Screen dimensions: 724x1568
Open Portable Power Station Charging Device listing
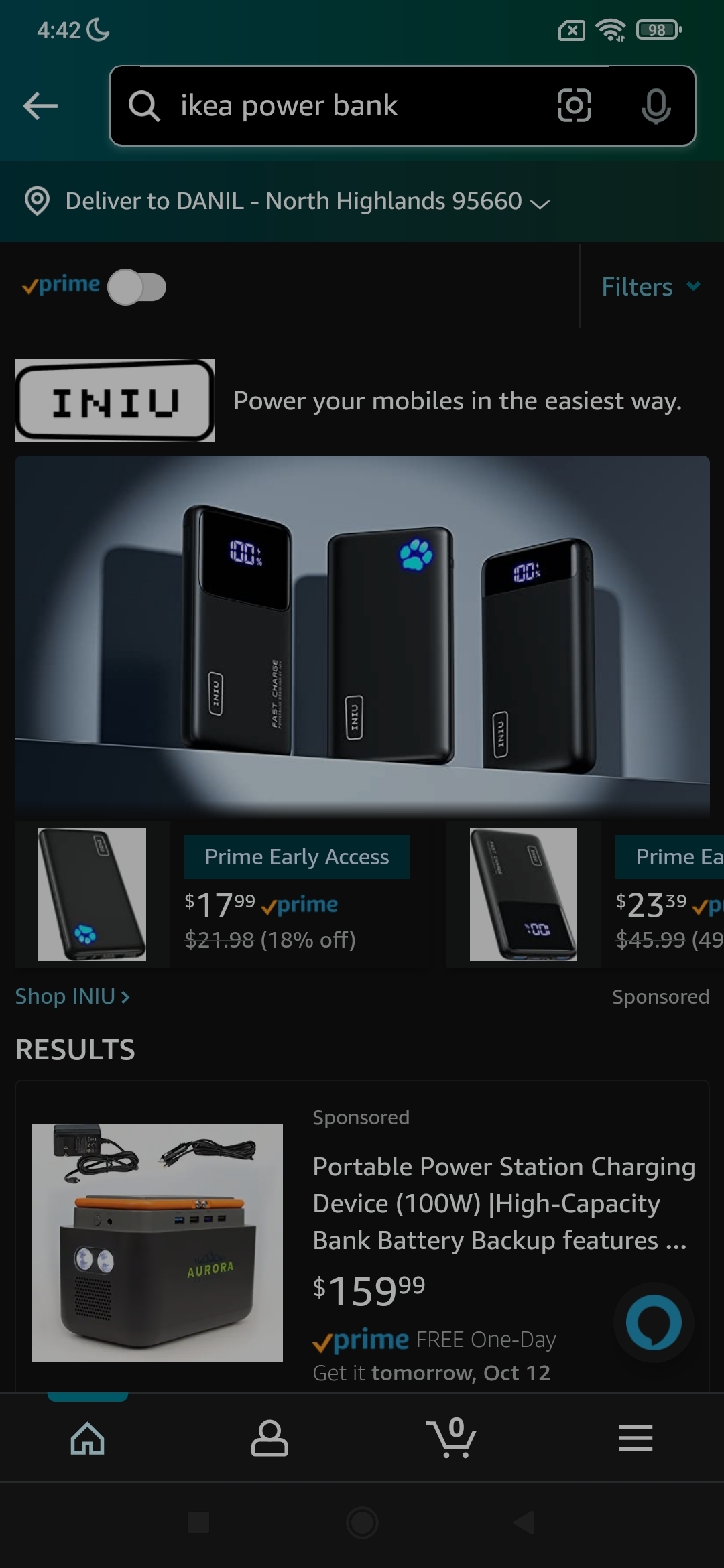point(503,1203)
